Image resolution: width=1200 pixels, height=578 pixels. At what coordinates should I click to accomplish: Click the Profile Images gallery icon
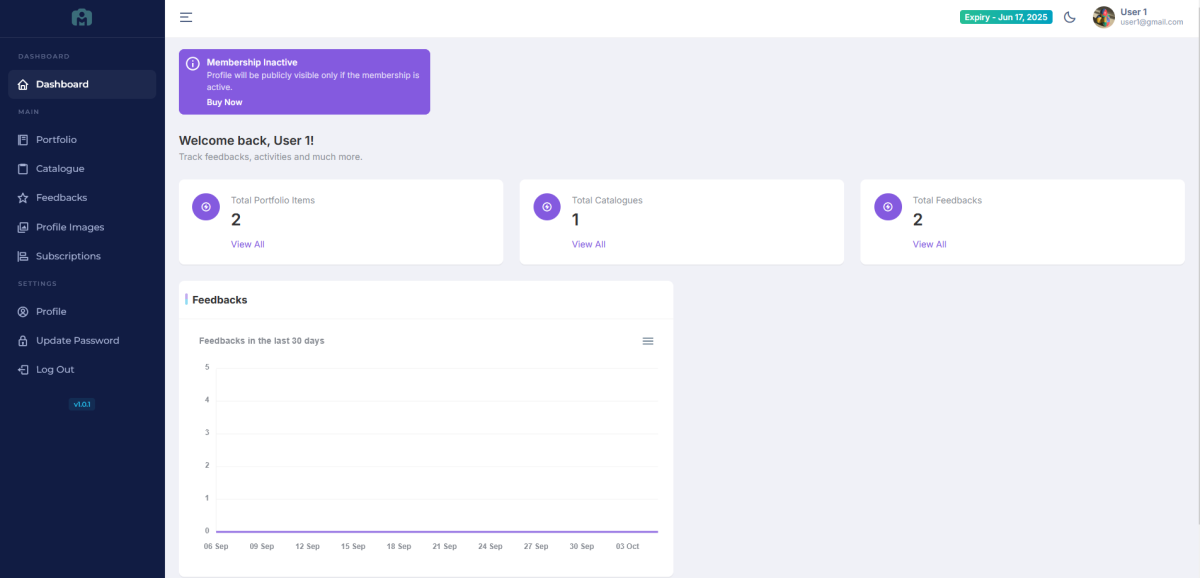click(23, 227)
